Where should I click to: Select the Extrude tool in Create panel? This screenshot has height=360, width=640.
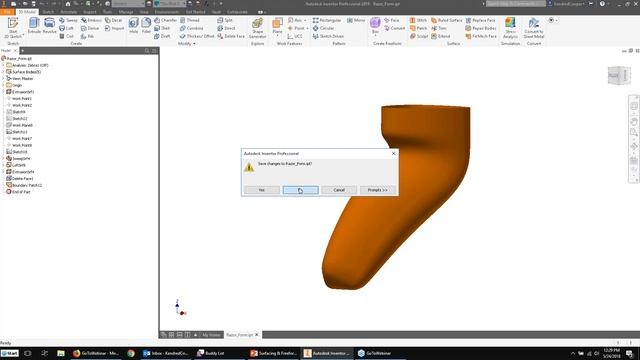(x=34, y=26)
